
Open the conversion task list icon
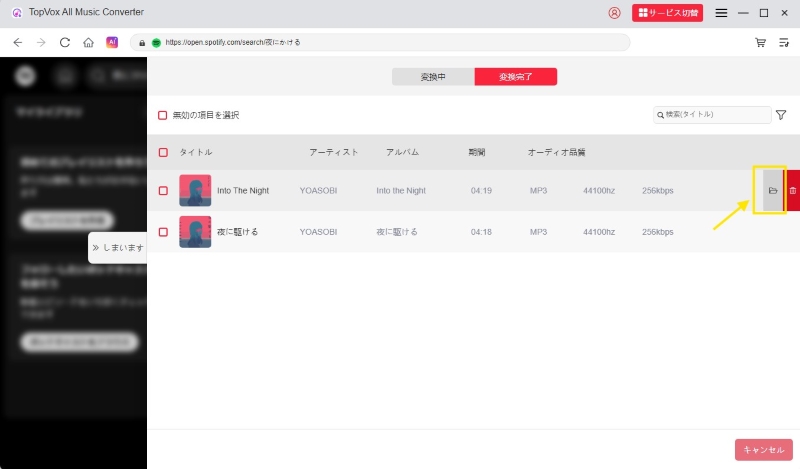tap(784, 42)
